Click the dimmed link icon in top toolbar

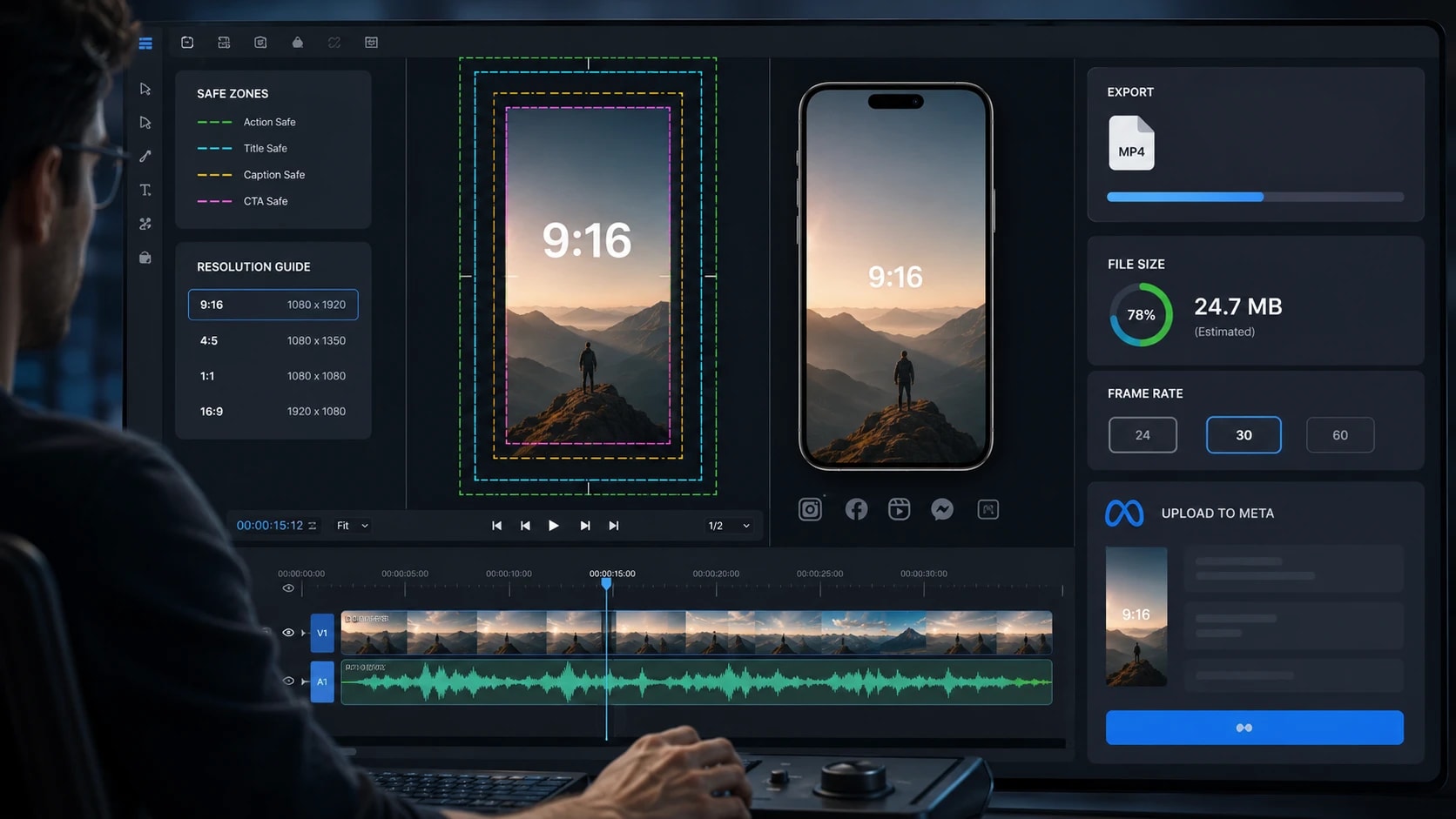334,42
